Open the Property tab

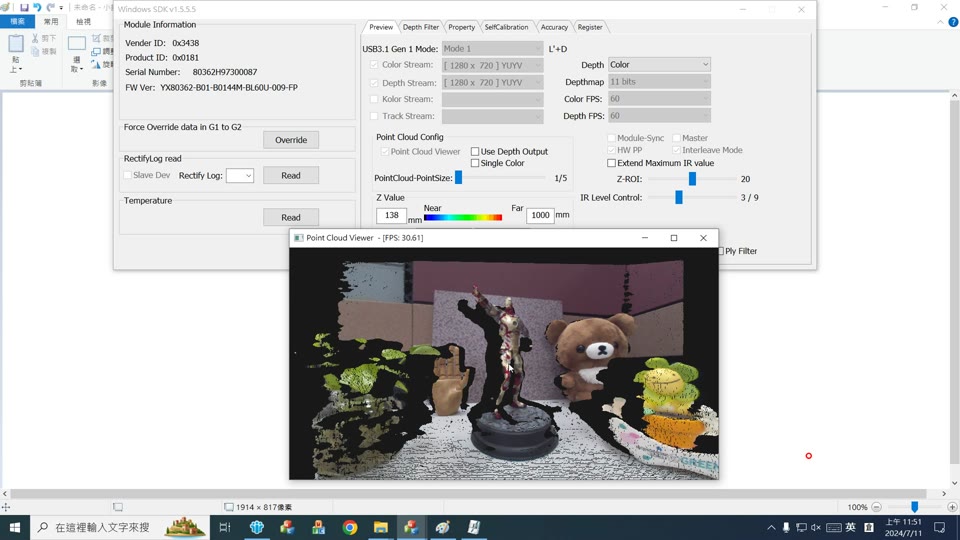pyautogui.click(x=461, y=27)
